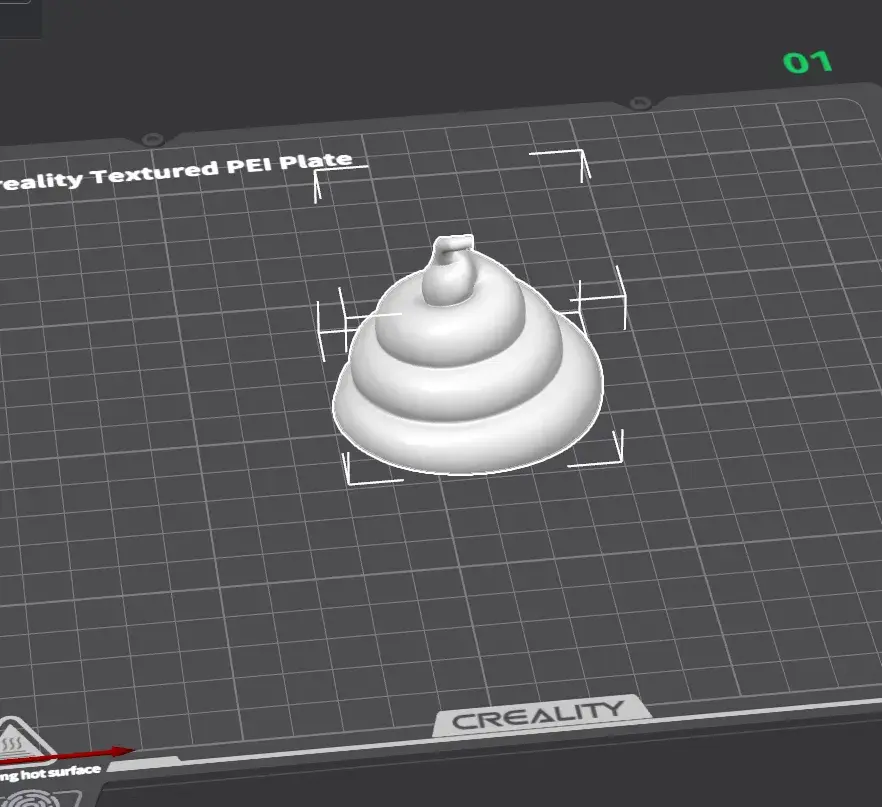Click the screw hole at plate top left

[x=152, y=139]
